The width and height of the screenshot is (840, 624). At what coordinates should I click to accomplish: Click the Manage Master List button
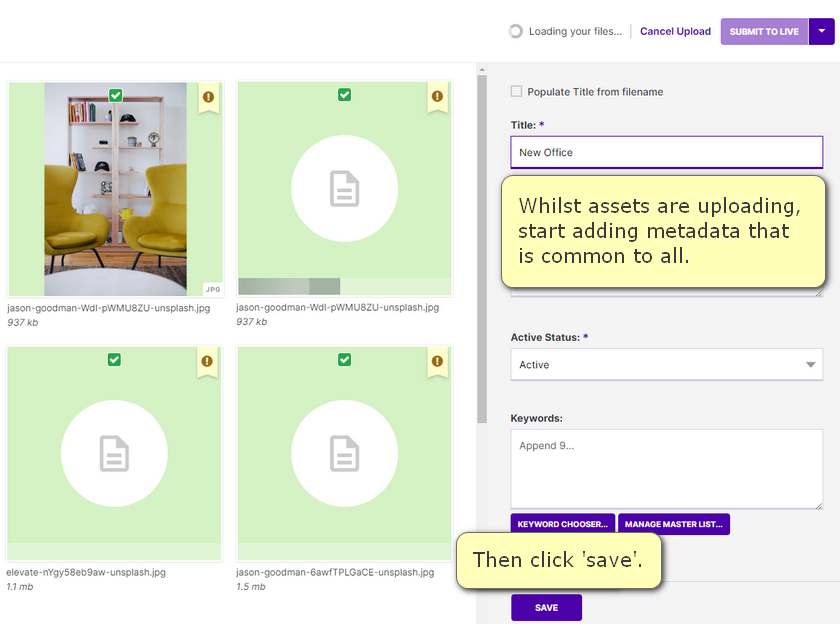click(673, 524)
